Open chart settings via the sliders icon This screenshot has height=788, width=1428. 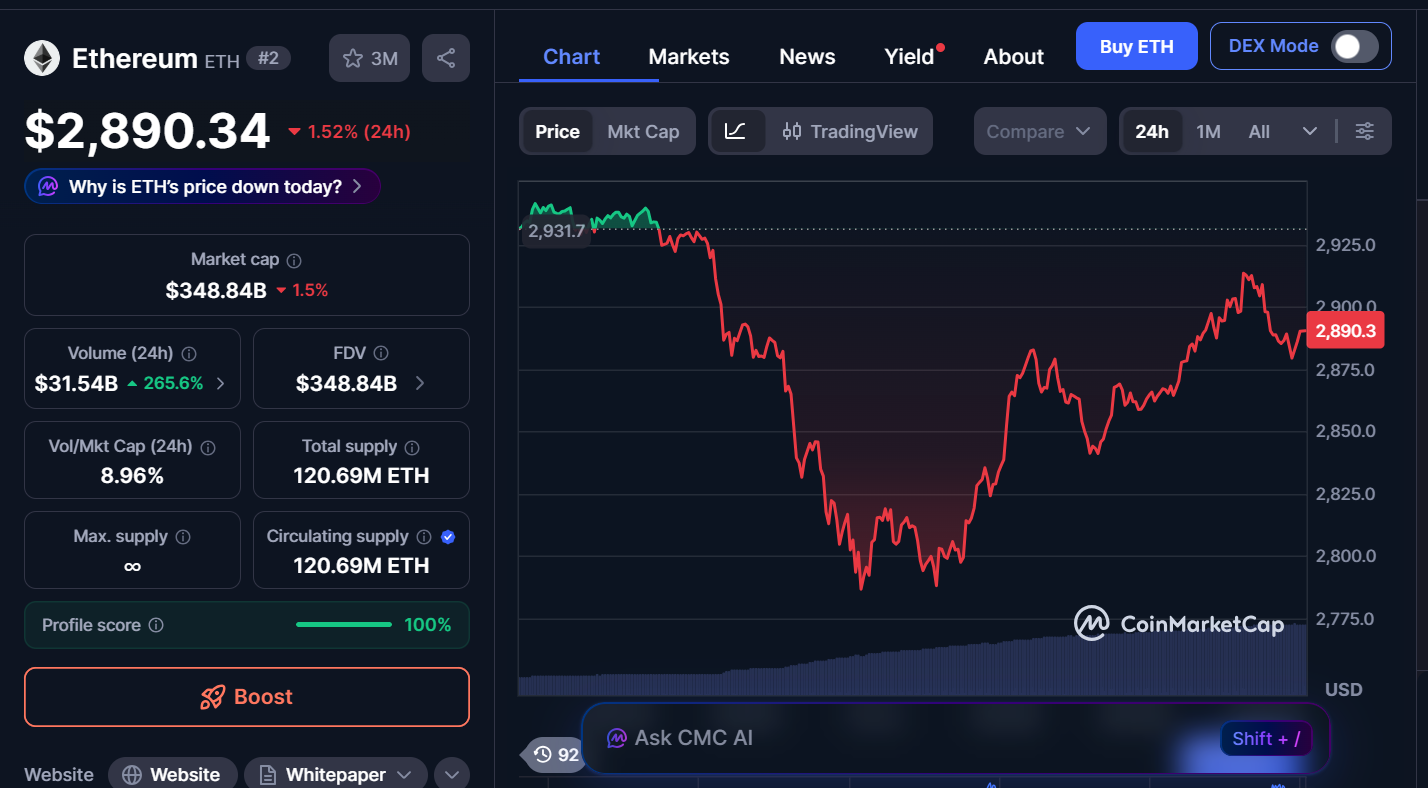pyautogui.click(x=1365, y=131)
